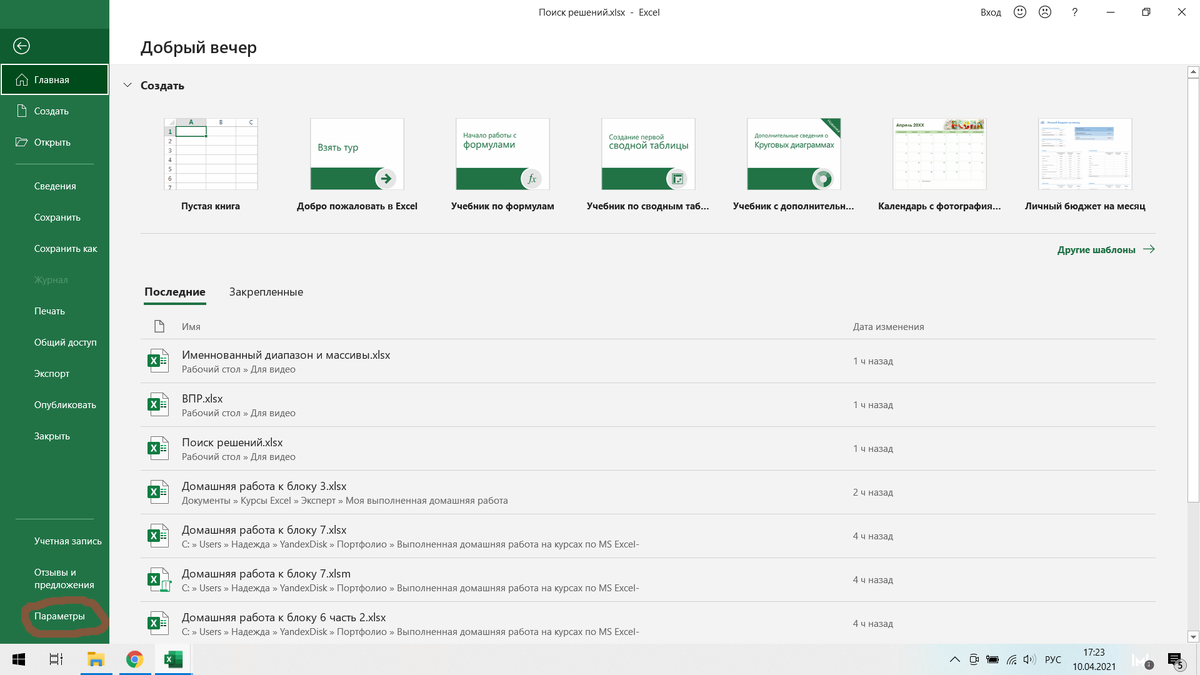Open File Explorer from the taskbar
Image resolution: width=1200 pixels, height=675 pixels.
click(x=96, y=660)
